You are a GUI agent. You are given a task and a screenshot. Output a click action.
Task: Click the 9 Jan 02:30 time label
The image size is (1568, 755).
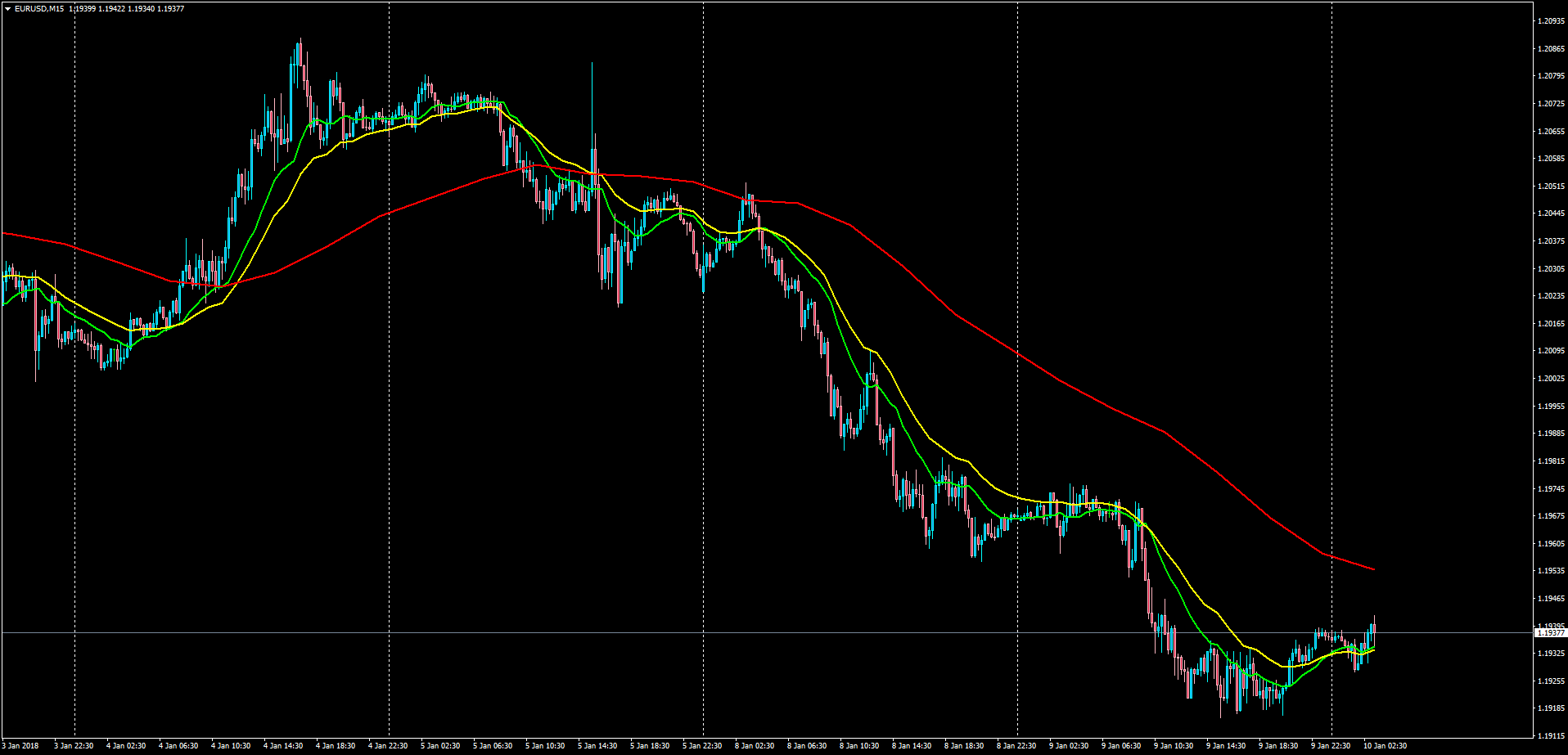(1069, 746)
